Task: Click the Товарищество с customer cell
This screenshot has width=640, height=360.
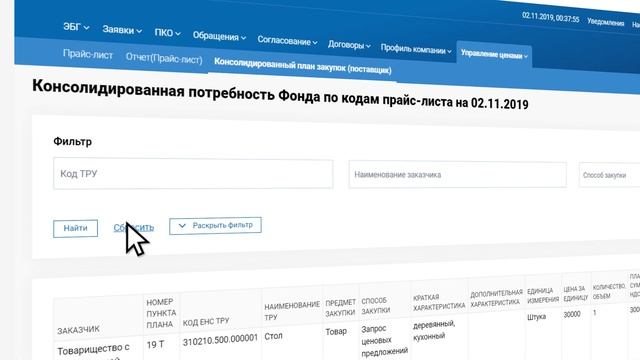Action: click(93, 350)
